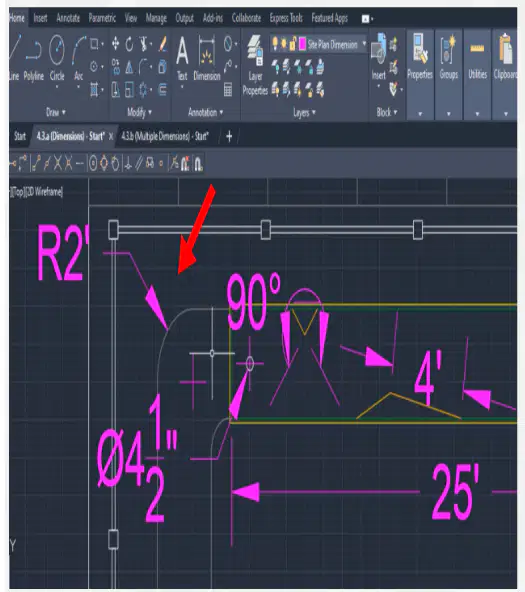Expand the Draw panel flyout
This screenshot has width=525, height=592.
click(x=56, y=112)
